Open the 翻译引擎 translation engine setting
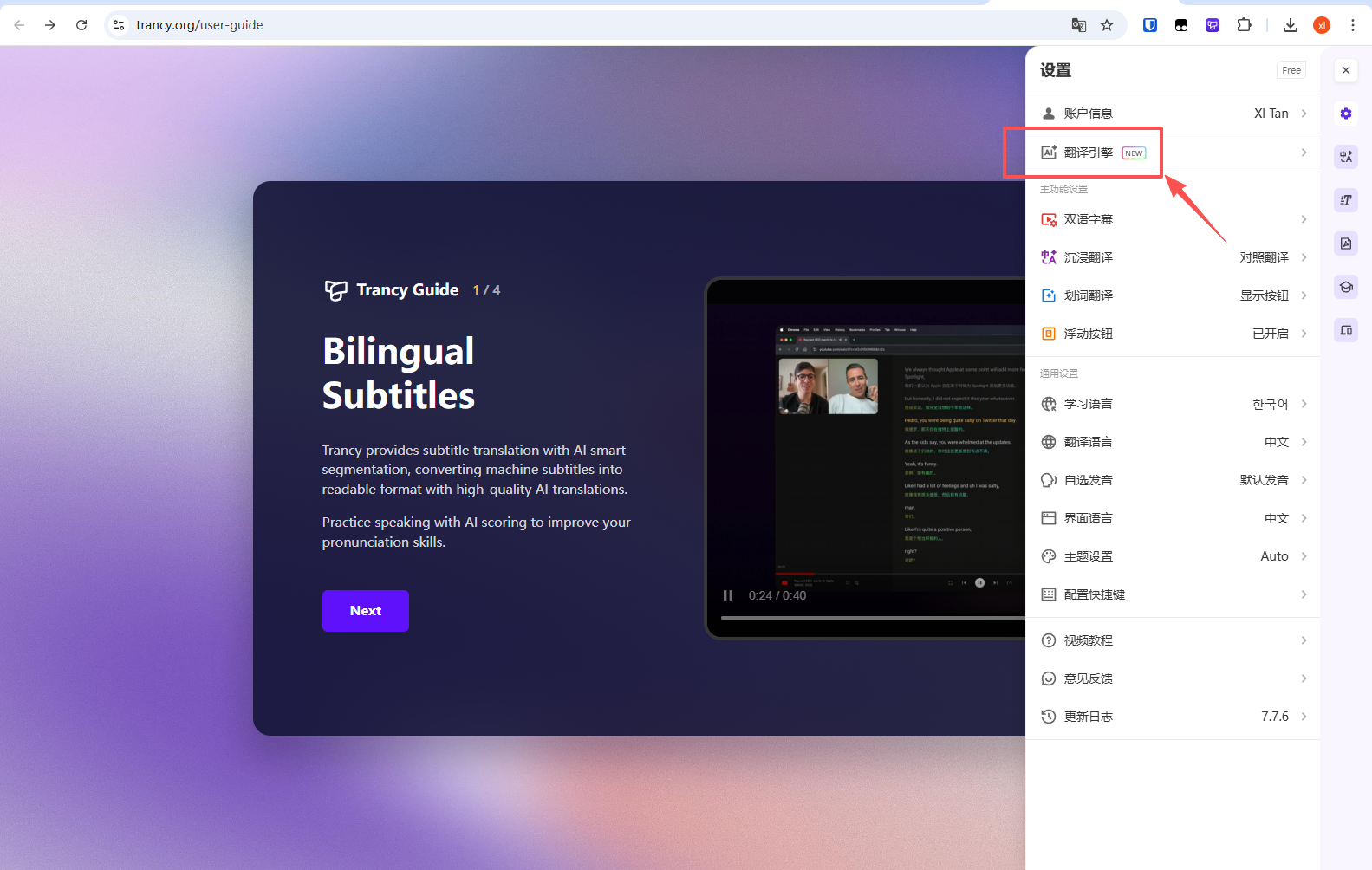Image resolution: width=1372 pixels, height=870 pixels. pyautogui.click(x=1173, y=153)
